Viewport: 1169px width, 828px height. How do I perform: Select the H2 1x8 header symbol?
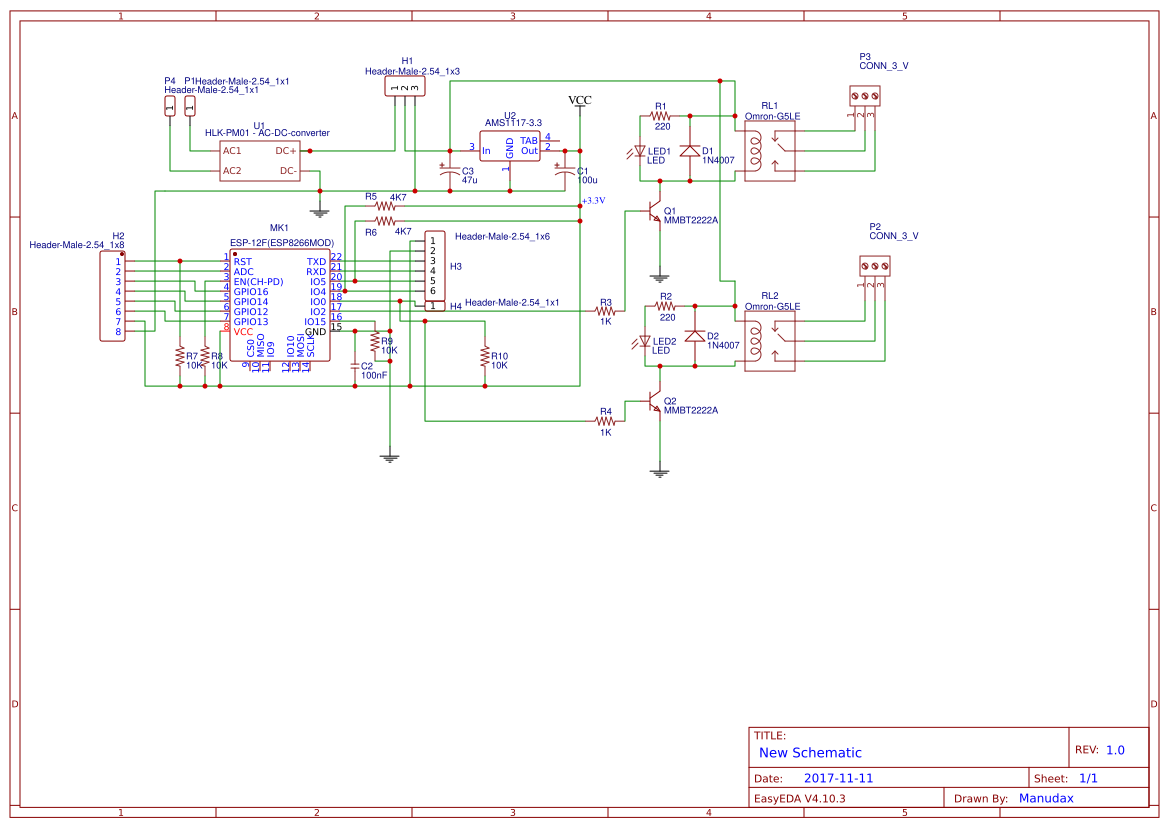pos(113,295)
